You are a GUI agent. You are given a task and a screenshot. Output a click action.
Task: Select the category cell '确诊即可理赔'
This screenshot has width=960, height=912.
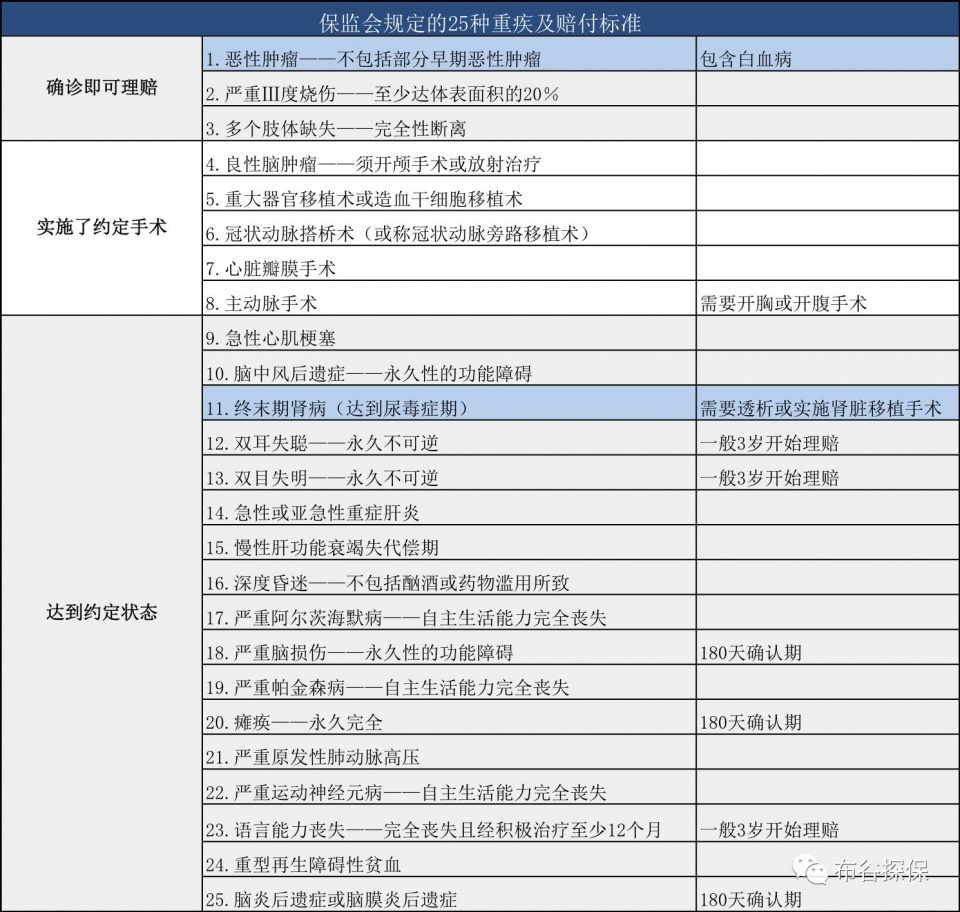pyautogui.click(x=102, y=88)
